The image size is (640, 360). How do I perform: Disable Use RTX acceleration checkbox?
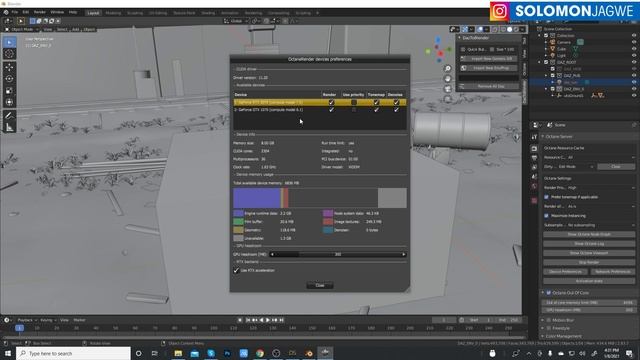236,270
